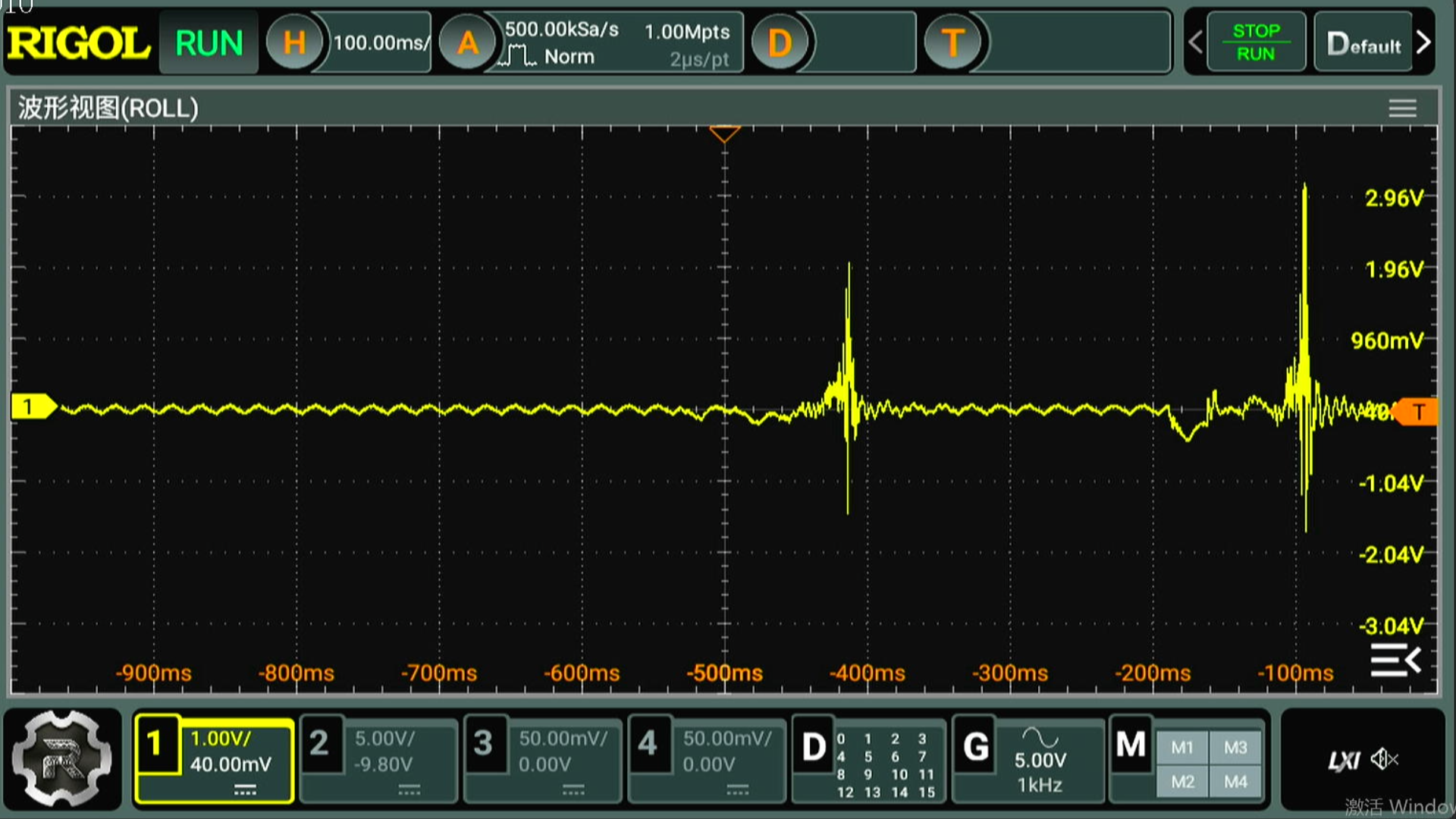Toggle the STOP/RUN acquisition button

[1256, 43]
